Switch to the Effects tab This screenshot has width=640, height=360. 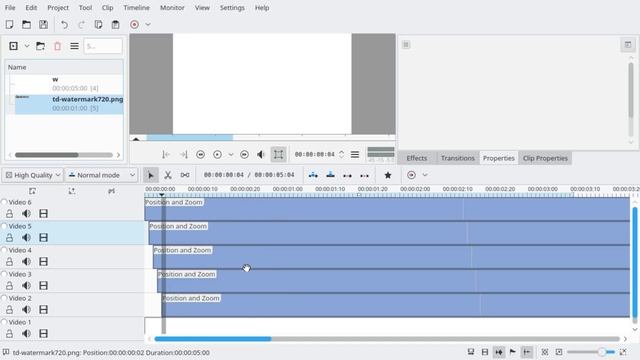(417, 158)
